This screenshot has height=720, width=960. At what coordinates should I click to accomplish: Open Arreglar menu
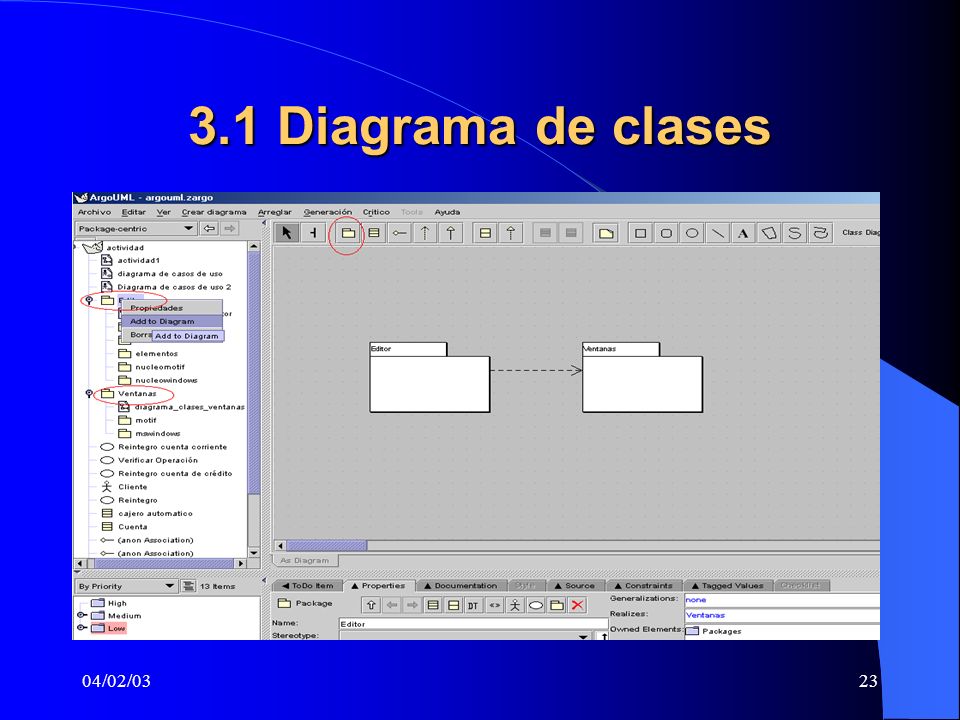pyautogui.click(x=274, y=212)
